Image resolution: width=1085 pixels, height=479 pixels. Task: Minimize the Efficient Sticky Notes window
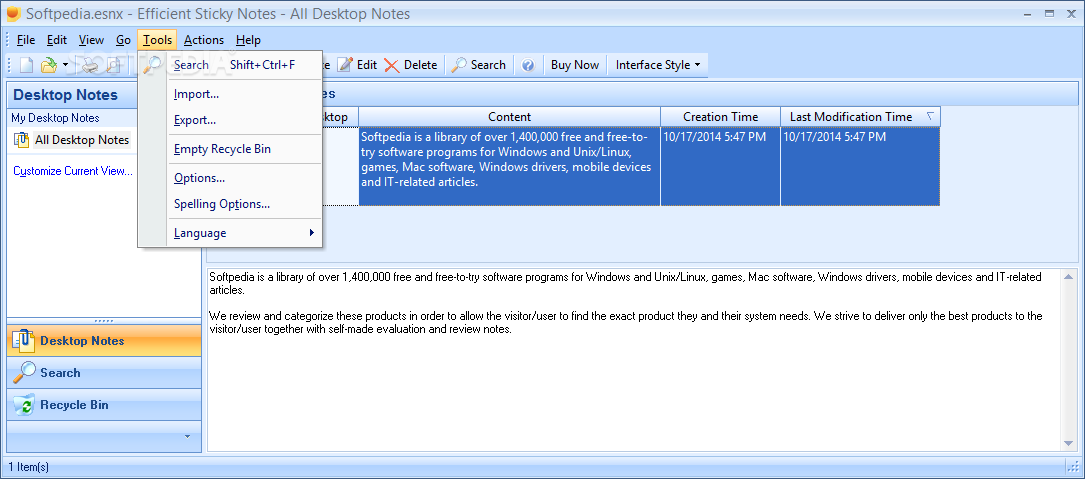pos(1028,12)
